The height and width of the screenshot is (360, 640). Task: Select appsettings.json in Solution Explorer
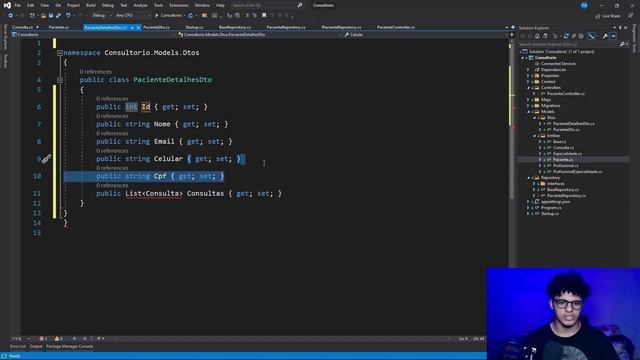(x=555, y=202)
